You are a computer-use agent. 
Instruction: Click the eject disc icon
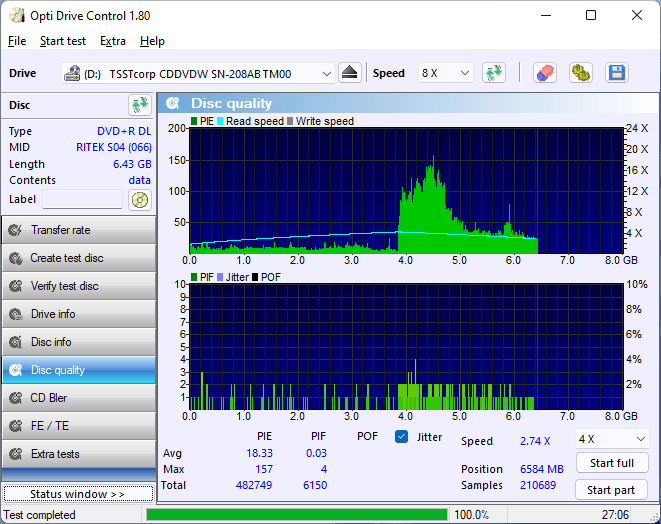(349, 73)
